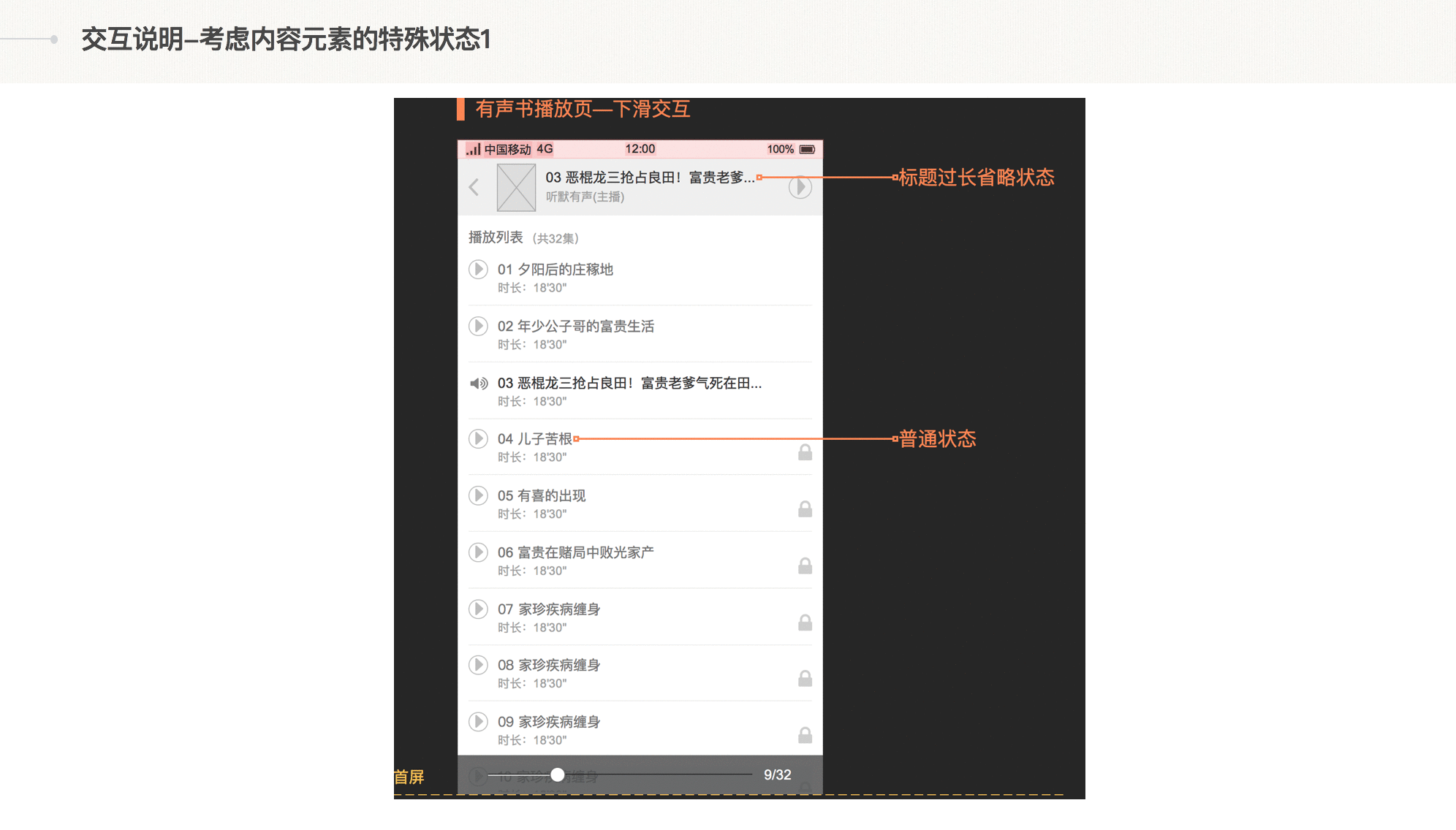Select the truncated header title 03 恶棍龙三抢占良田

tap(650, 178)
